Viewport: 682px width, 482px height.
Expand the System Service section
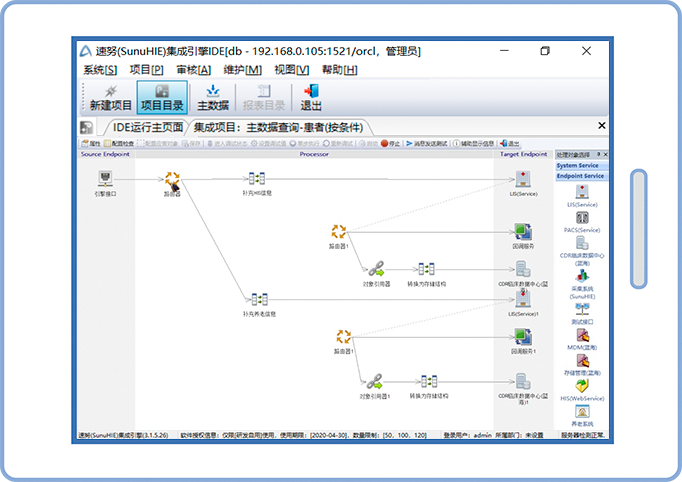[x=581, y=166]
